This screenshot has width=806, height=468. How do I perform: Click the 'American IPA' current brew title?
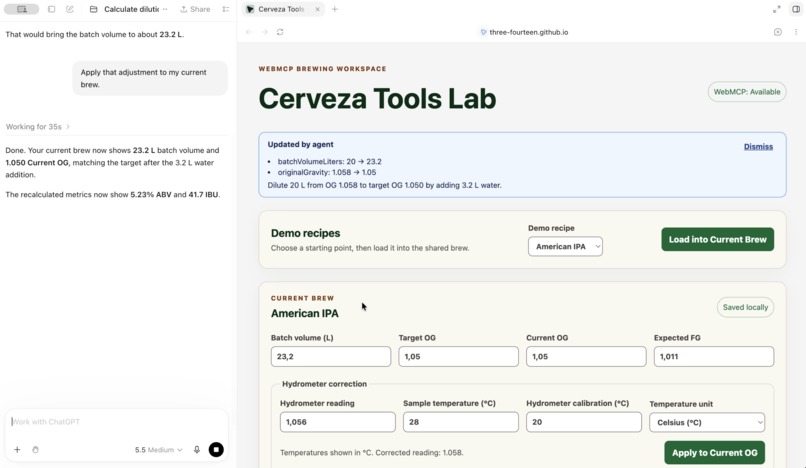coord(305,313)
